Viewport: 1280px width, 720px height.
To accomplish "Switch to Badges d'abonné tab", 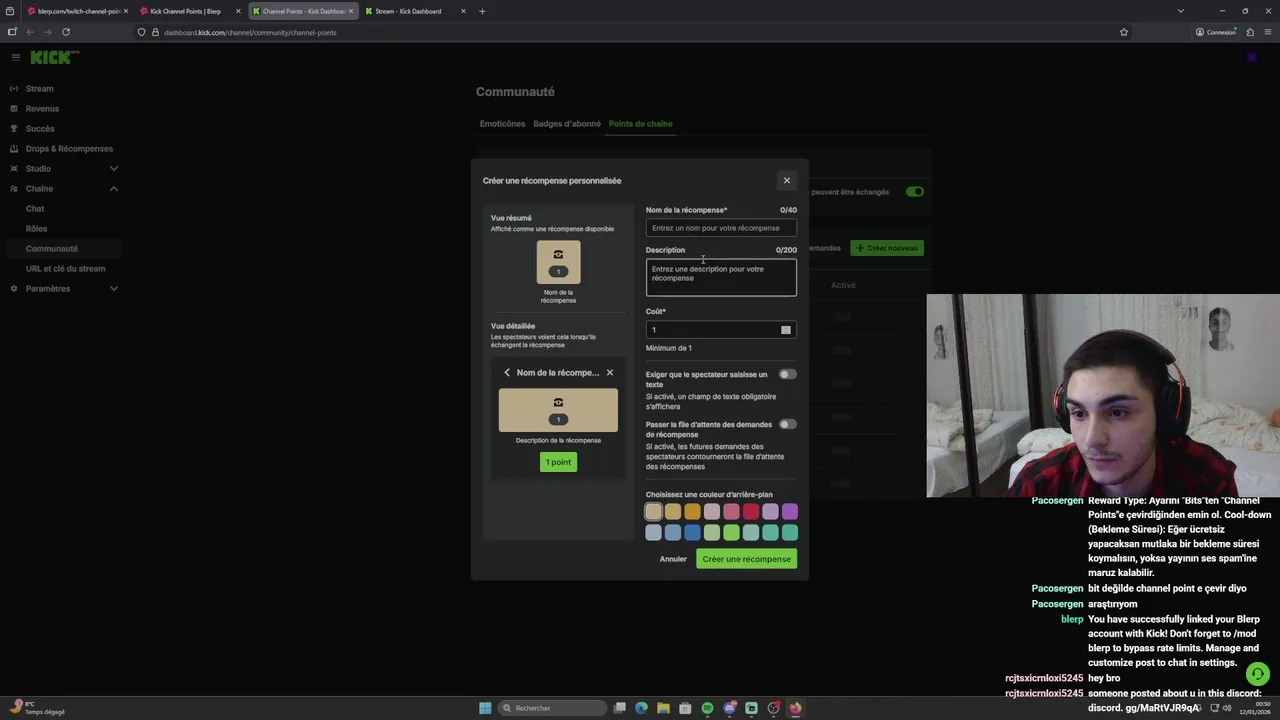I will pyautogui.click(x=567, y=124).
